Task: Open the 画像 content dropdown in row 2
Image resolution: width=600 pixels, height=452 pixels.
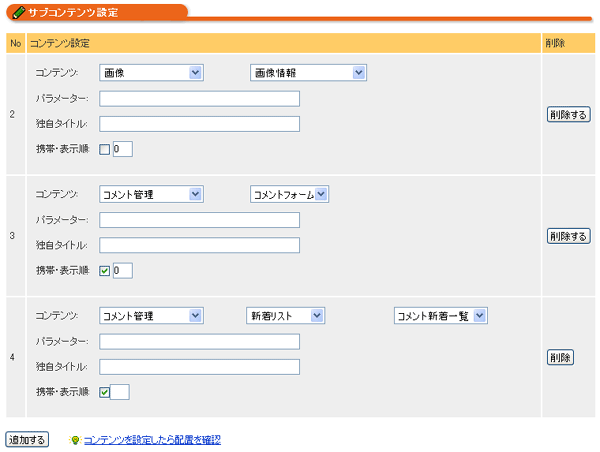Action: pyautogui.click(x=151, y=73)
